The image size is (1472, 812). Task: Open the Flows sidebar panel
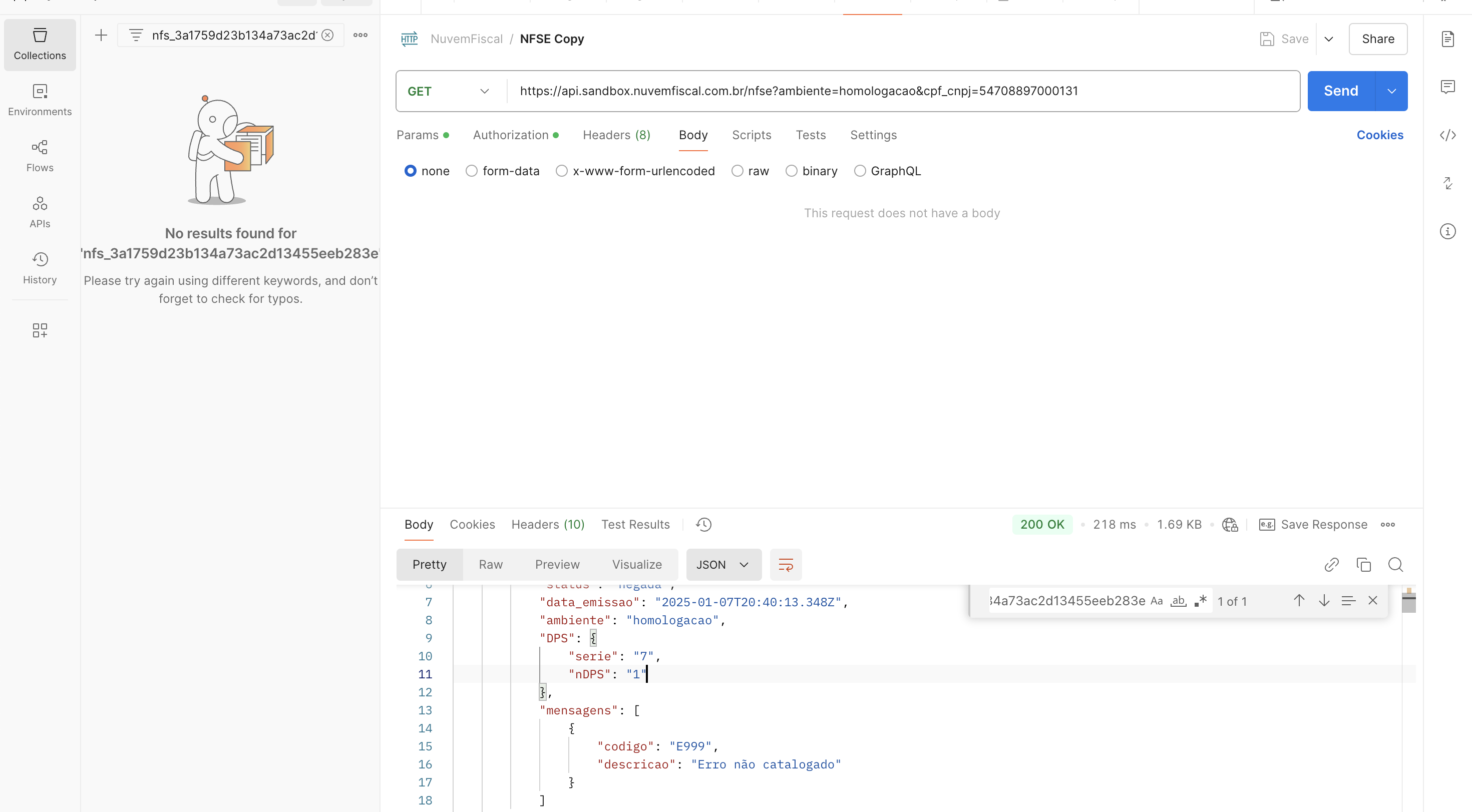(40, 157)
